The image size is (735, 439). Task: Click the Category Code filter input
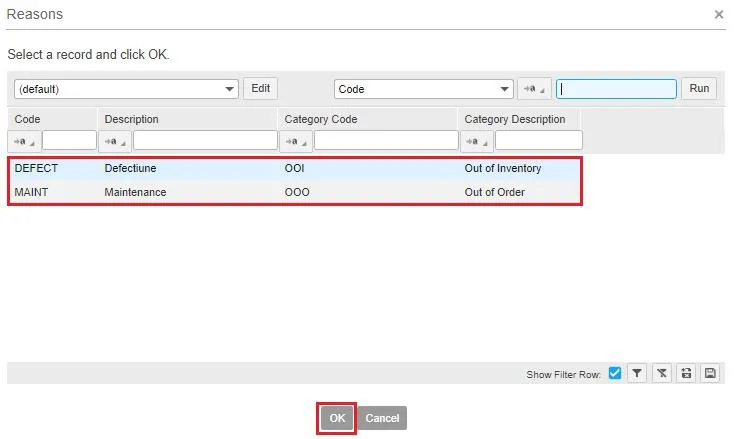pos(386,141)
